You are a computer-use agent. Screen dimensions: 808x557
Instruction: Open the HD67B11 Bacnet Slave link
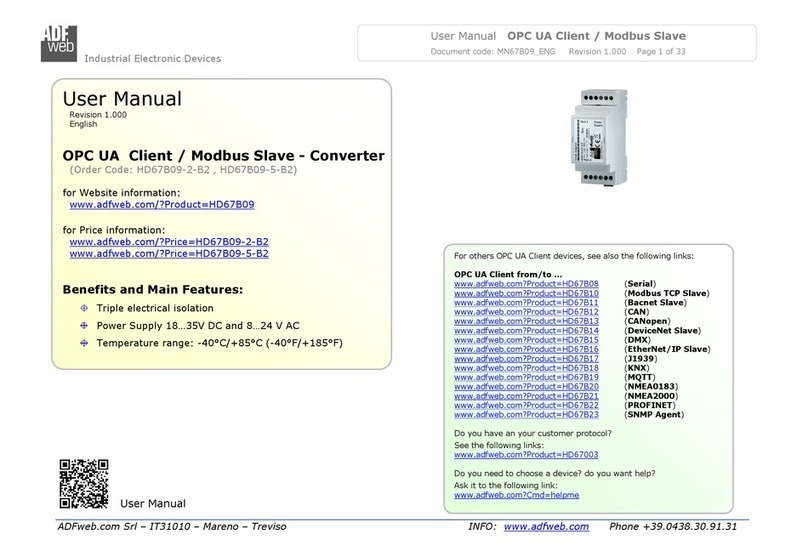[526, 302]
